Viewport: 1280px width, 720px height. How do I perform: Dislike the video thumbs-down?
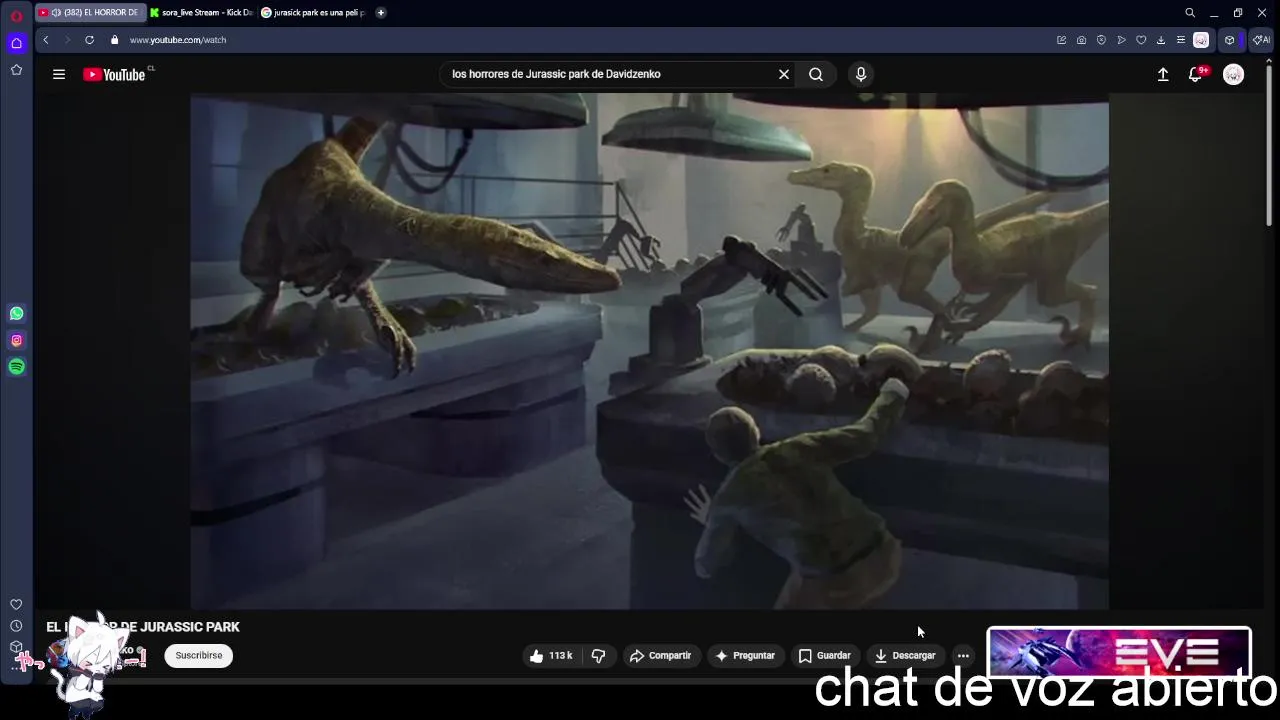click(599, 656)
